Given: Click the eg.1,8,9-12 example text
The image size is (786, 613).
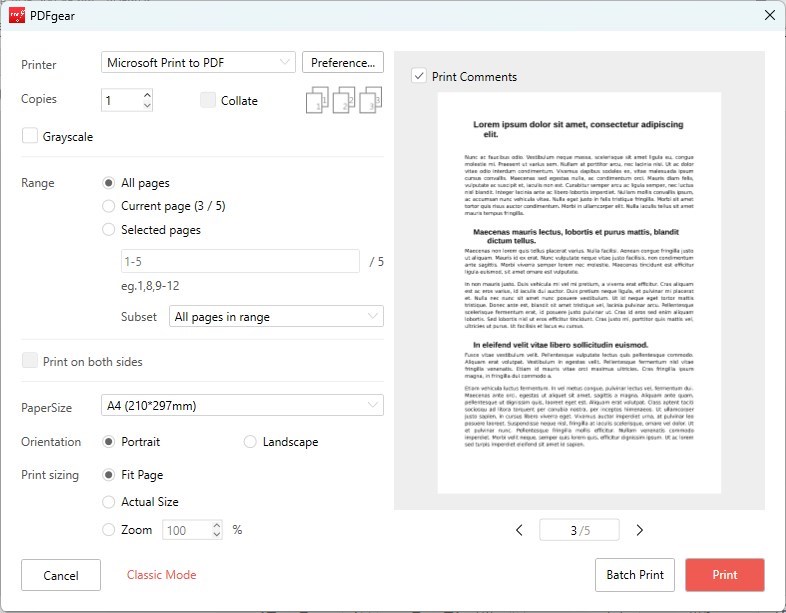Looking at the screenshot, I should [150, 286].
